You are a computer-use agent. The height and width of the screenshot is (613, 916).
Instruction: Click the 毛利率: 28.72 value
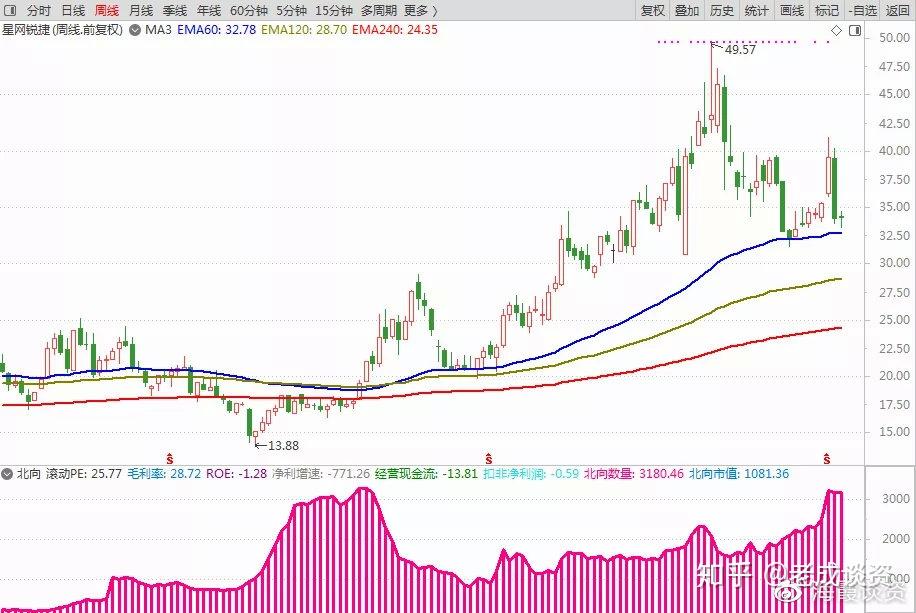pyautogui.click(x=164, y=473)
